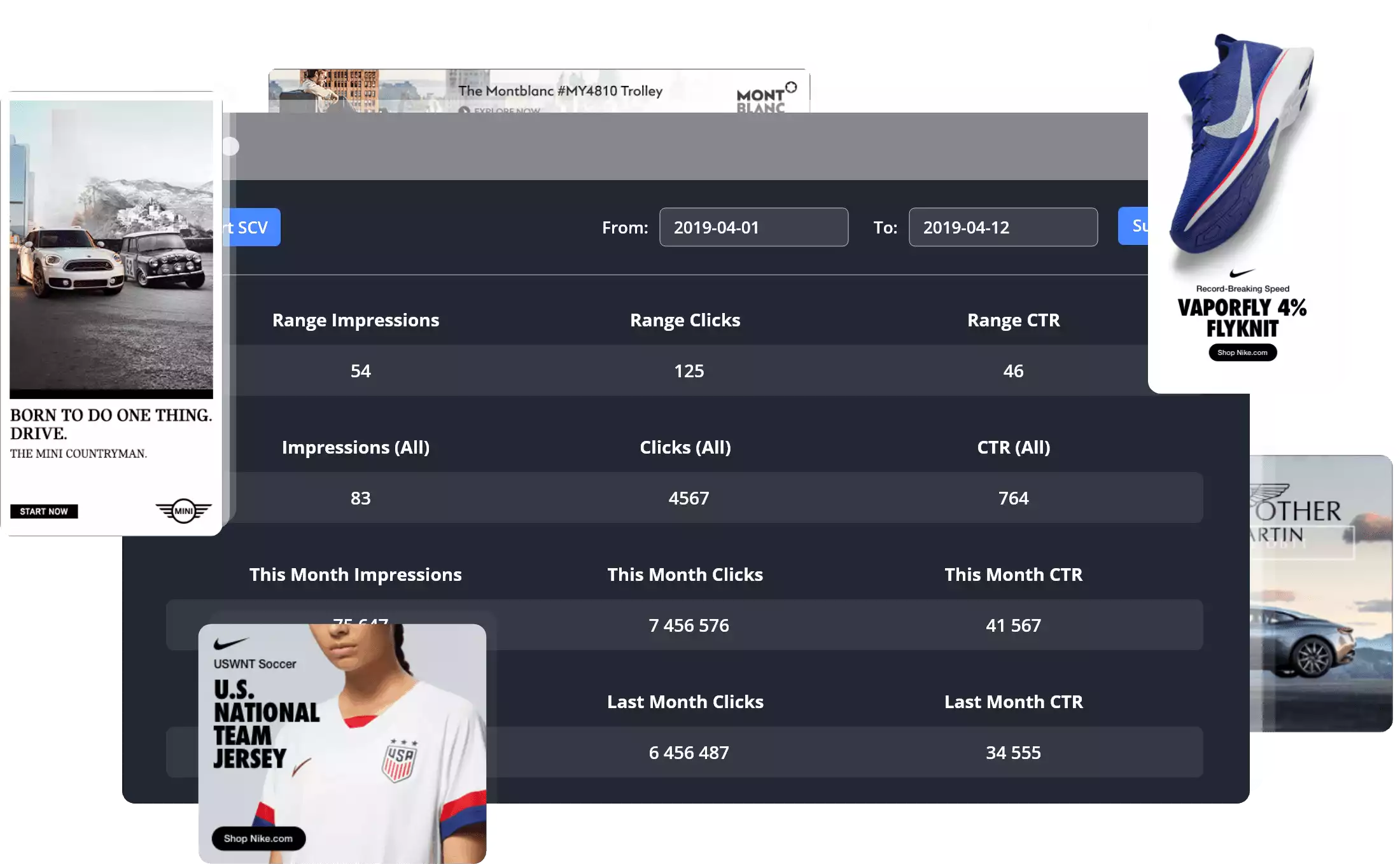This screenshot has height=864, width=1400.
Task: Click the Record-Breaking Speed tagline
Action: (1242, 288)
